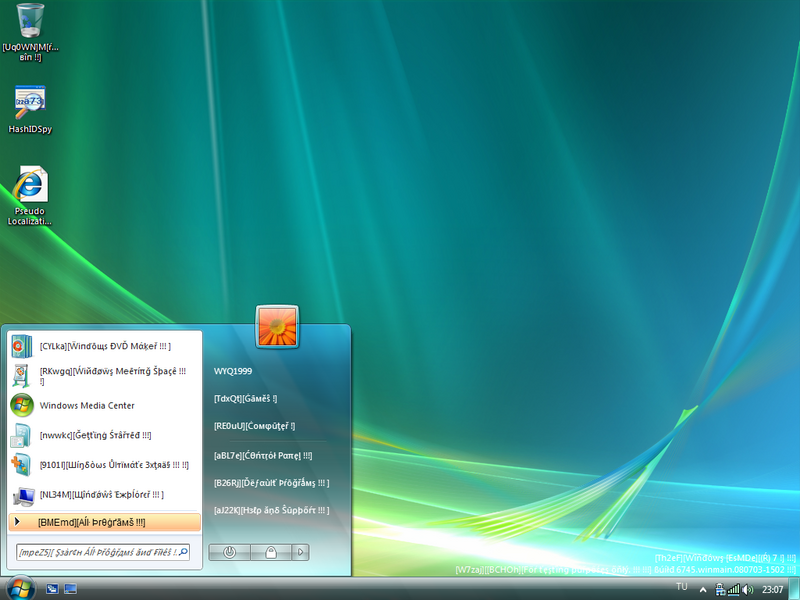
Task: Open Help and Support link
Action: (271, 510)
